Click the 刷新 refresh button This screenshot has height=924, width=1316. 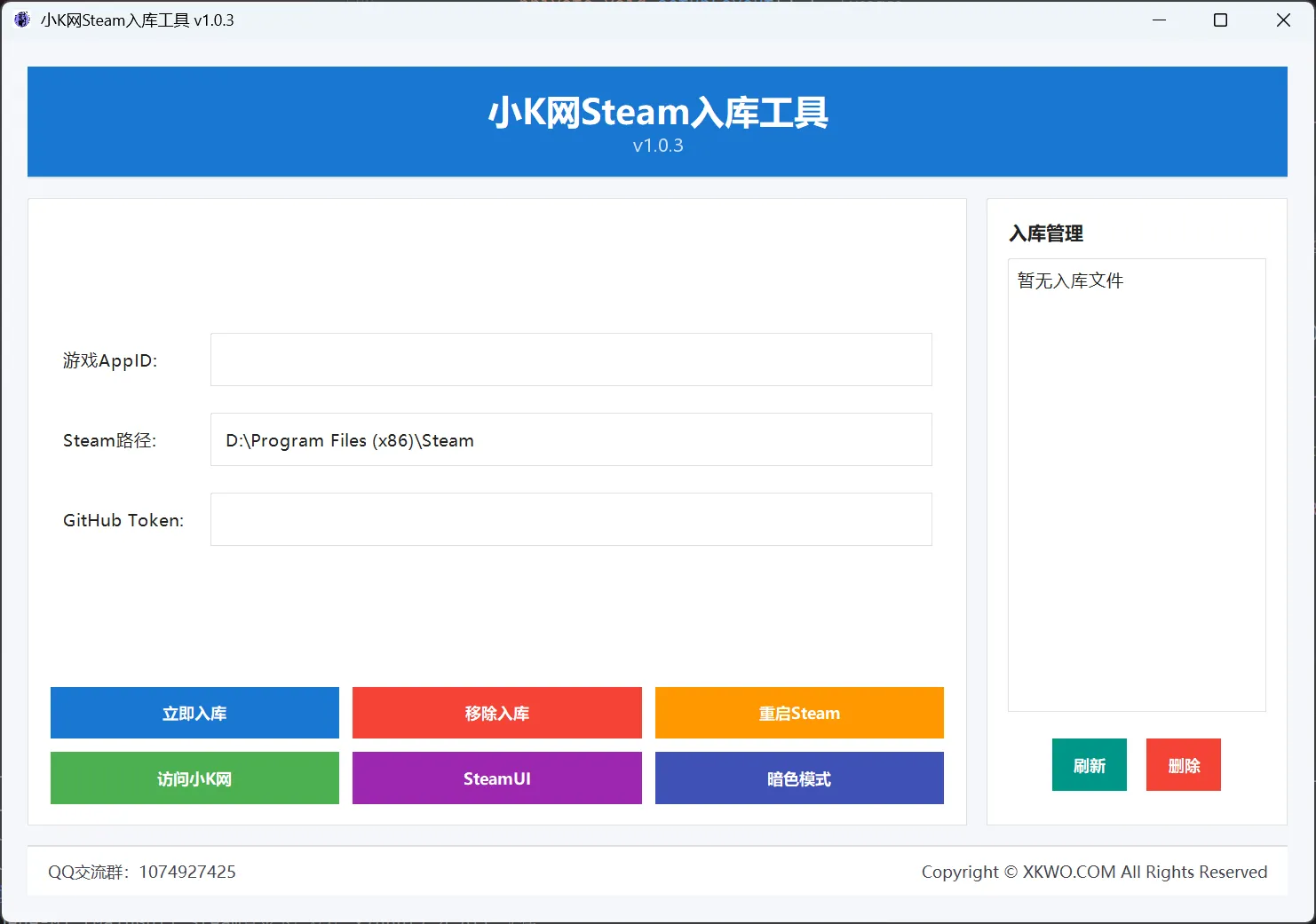[1089, 764]
